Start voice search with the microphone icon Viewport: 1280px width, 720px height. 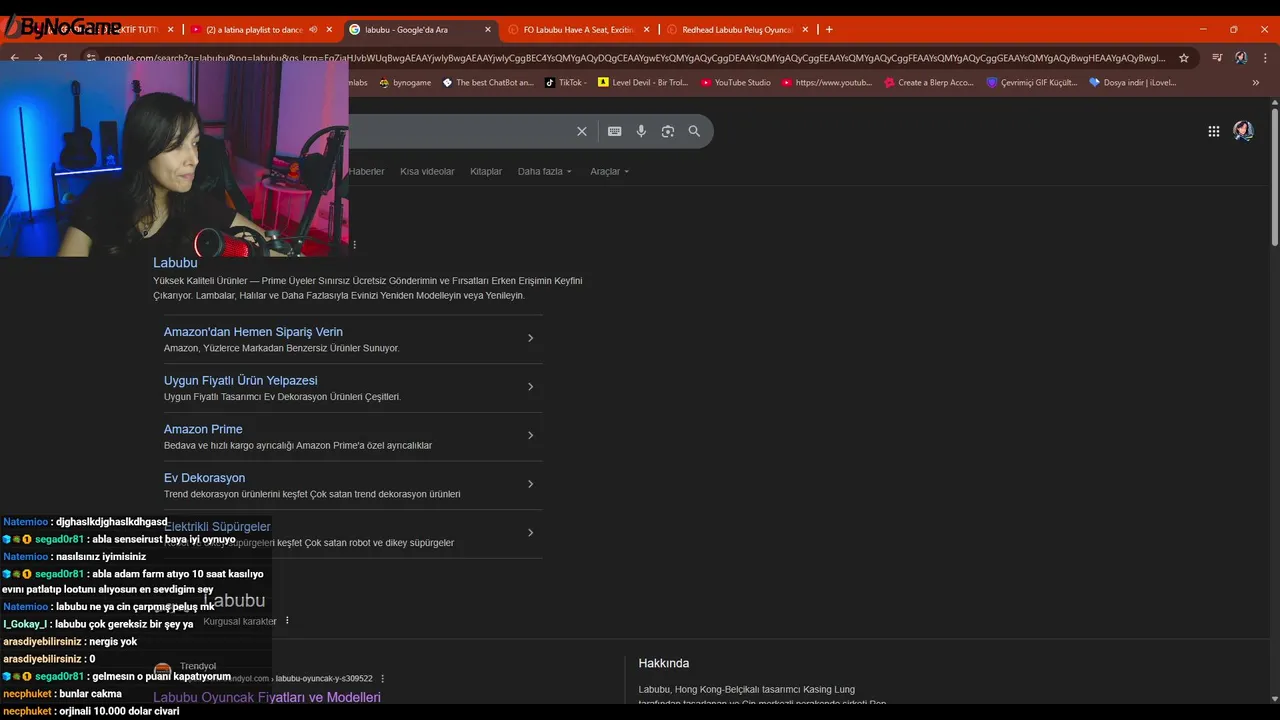pyautogui.click(x=641, y=131)
